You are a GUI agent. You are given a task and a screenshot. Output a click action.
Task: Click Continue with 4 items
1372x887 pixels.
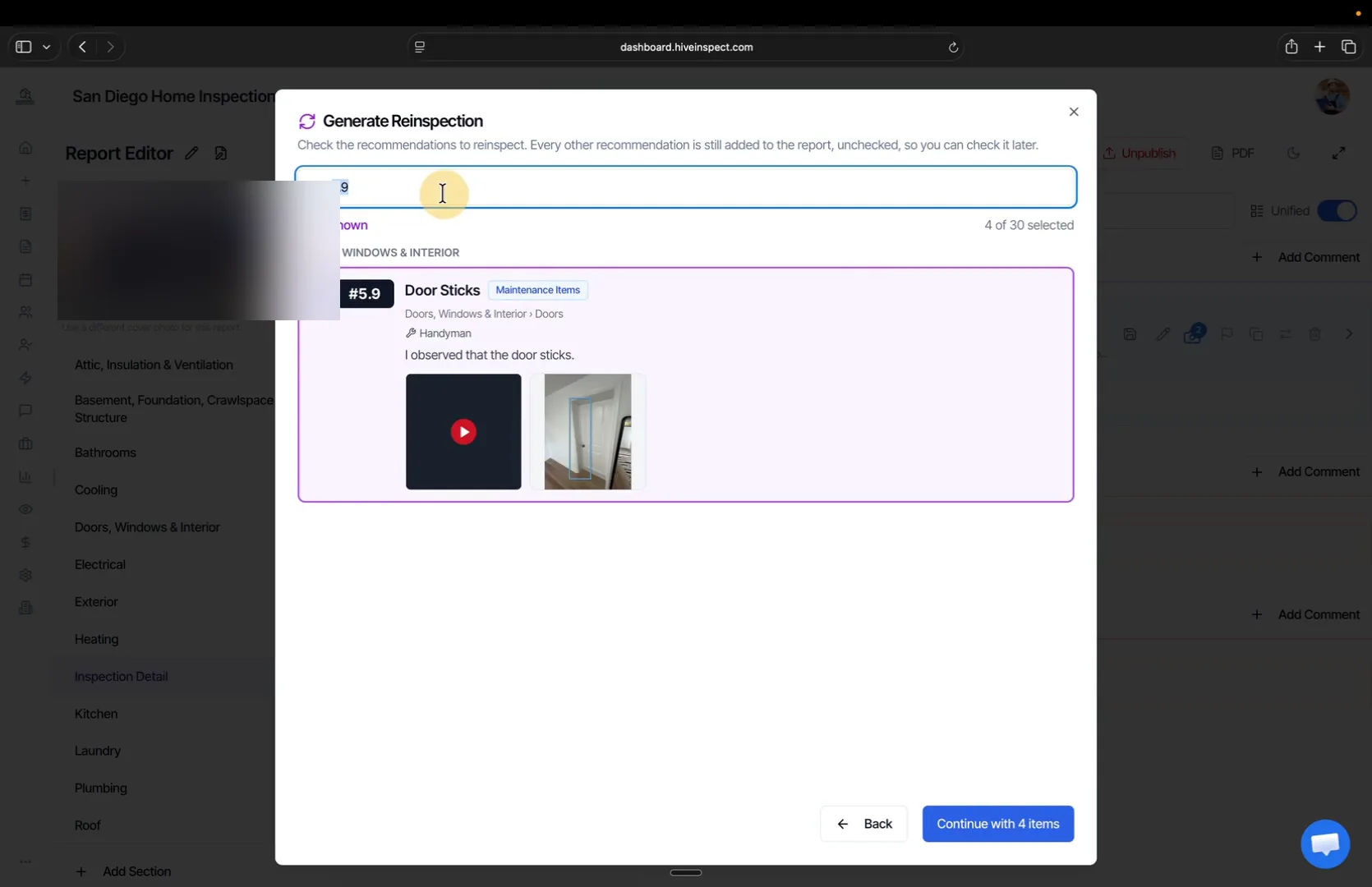pyautogui.click(x=997, y=824)
